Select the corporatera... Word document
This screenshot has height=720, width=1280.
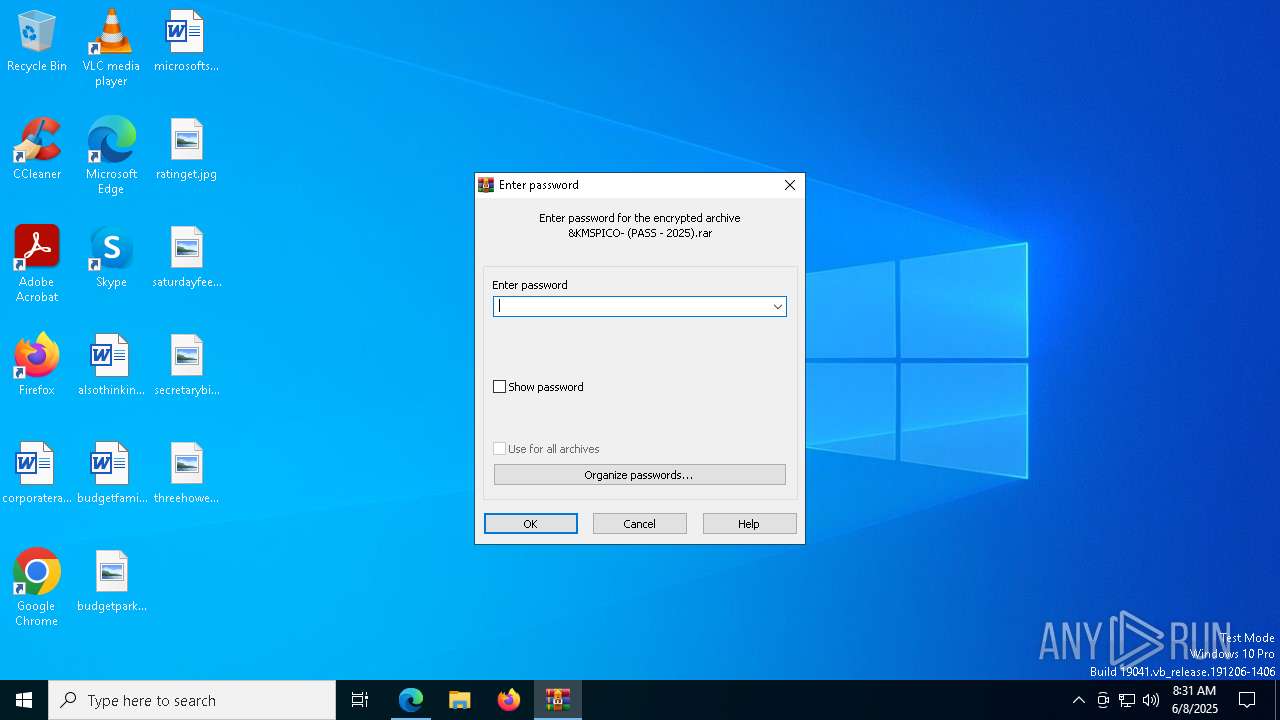click(x=37, y=473)
